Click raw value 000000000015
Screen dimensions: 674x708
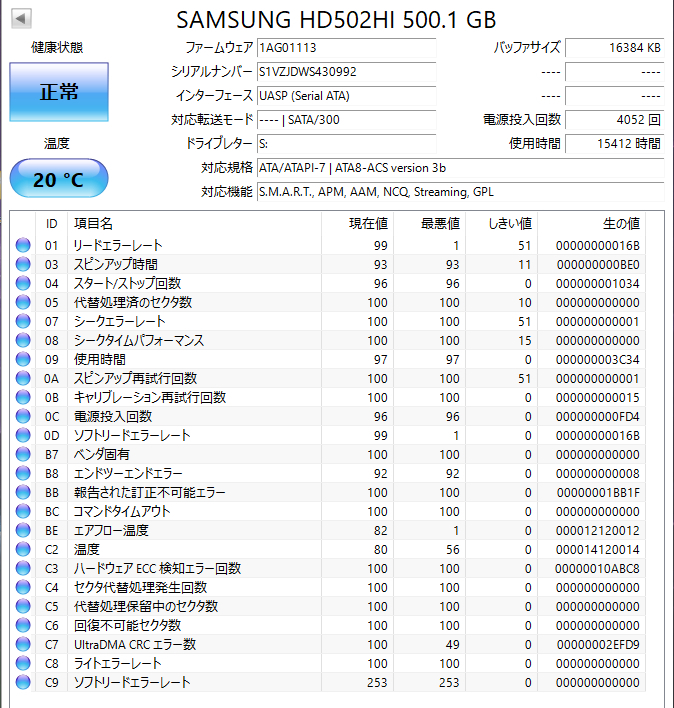point(598,398)
